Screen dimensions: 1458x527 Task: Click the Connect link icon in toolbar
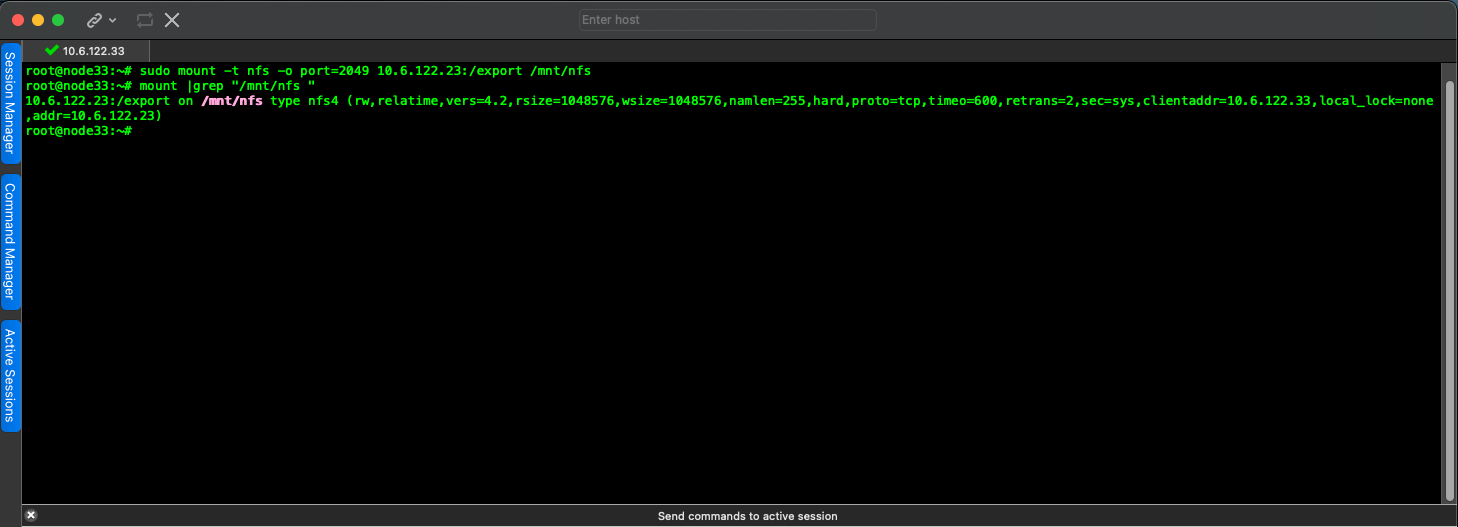click(94, 20)
